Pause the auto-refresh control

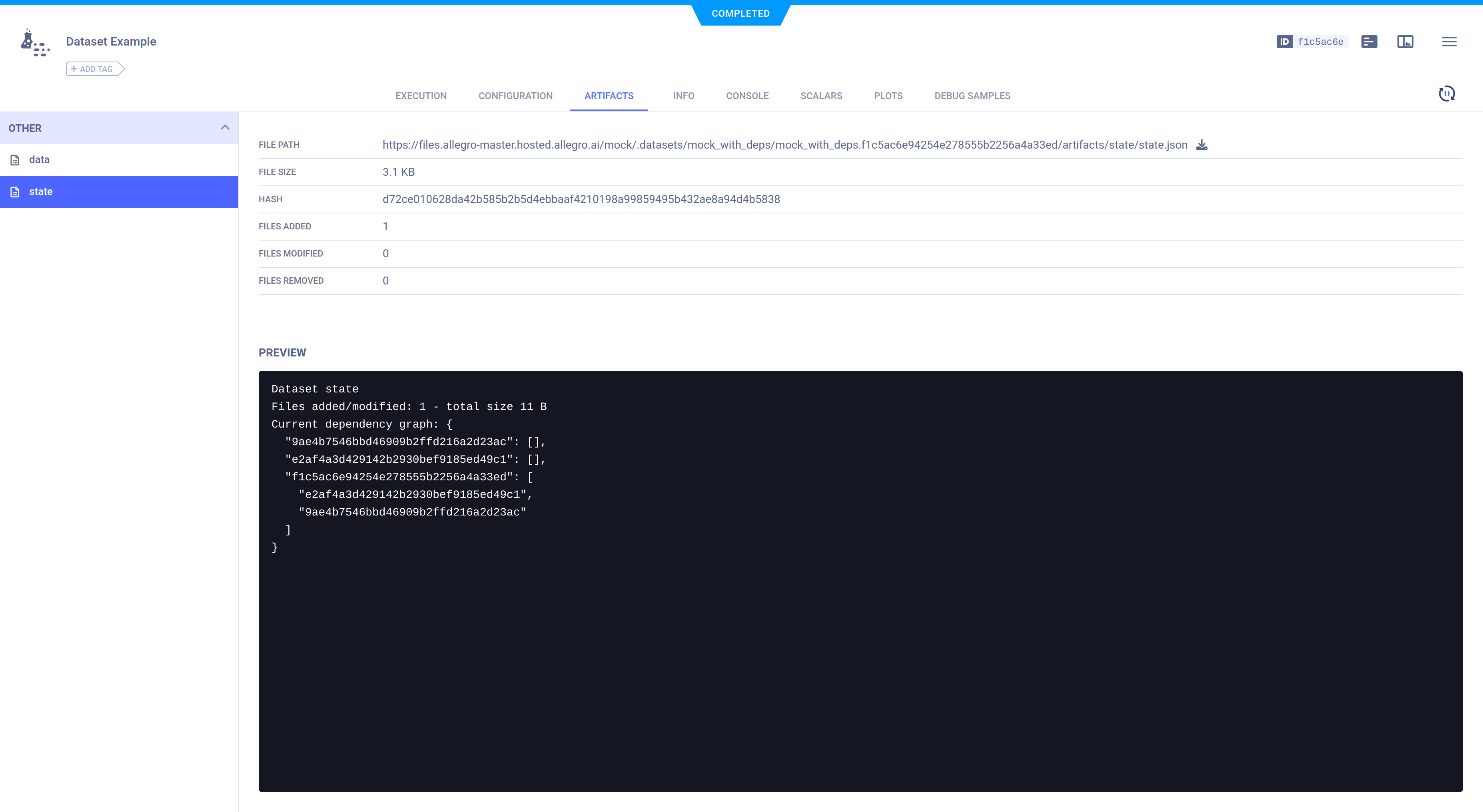click(1447, 93)
